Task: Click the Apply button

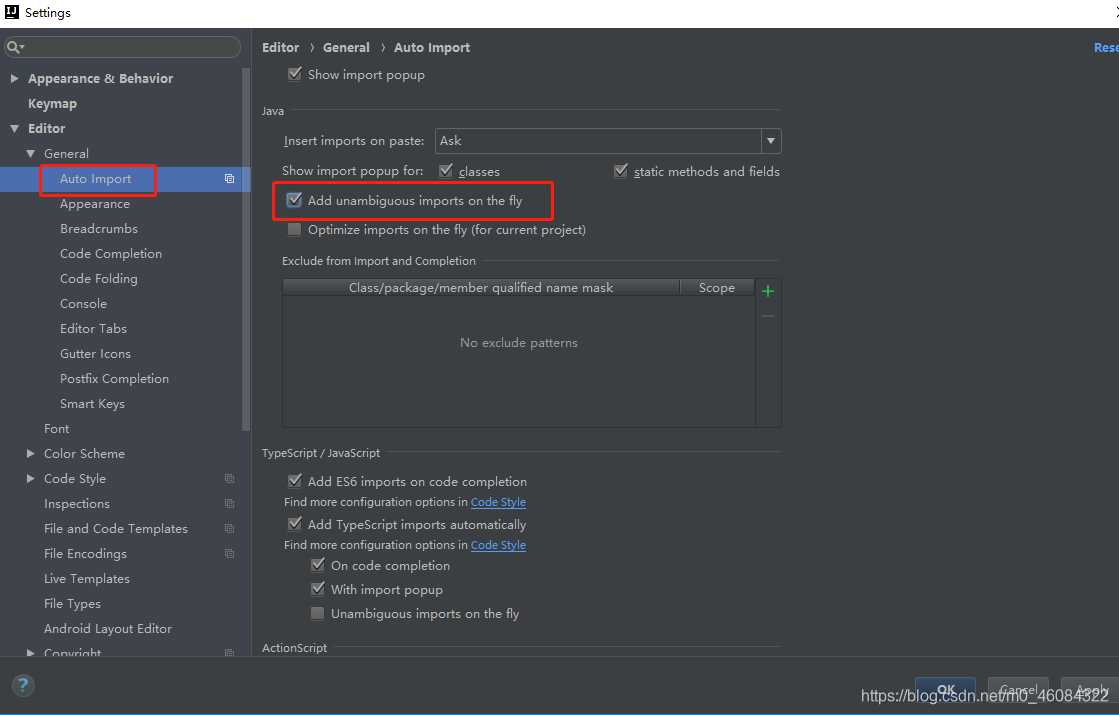Action: click(x=1090, y=689)
